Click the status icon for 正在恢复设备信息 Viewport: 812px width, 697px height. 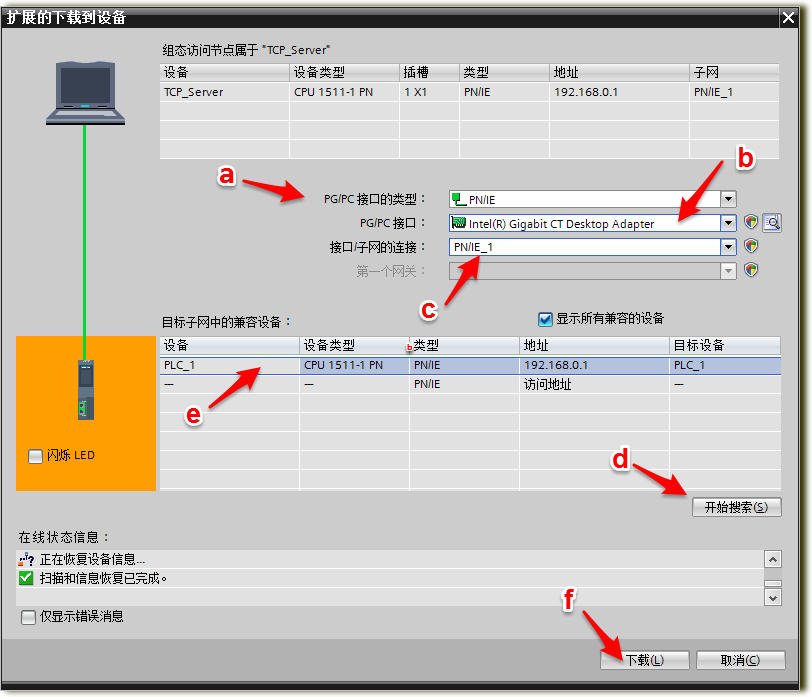tap(26, 559)
